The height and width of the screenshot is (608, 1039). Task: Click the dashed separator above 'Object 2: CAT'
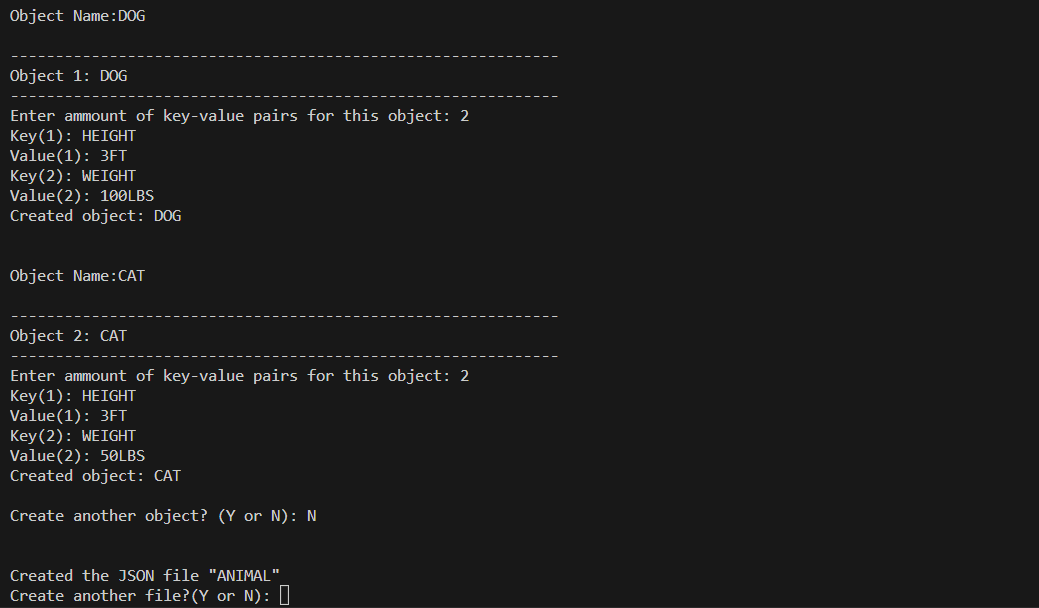point(284,316)
